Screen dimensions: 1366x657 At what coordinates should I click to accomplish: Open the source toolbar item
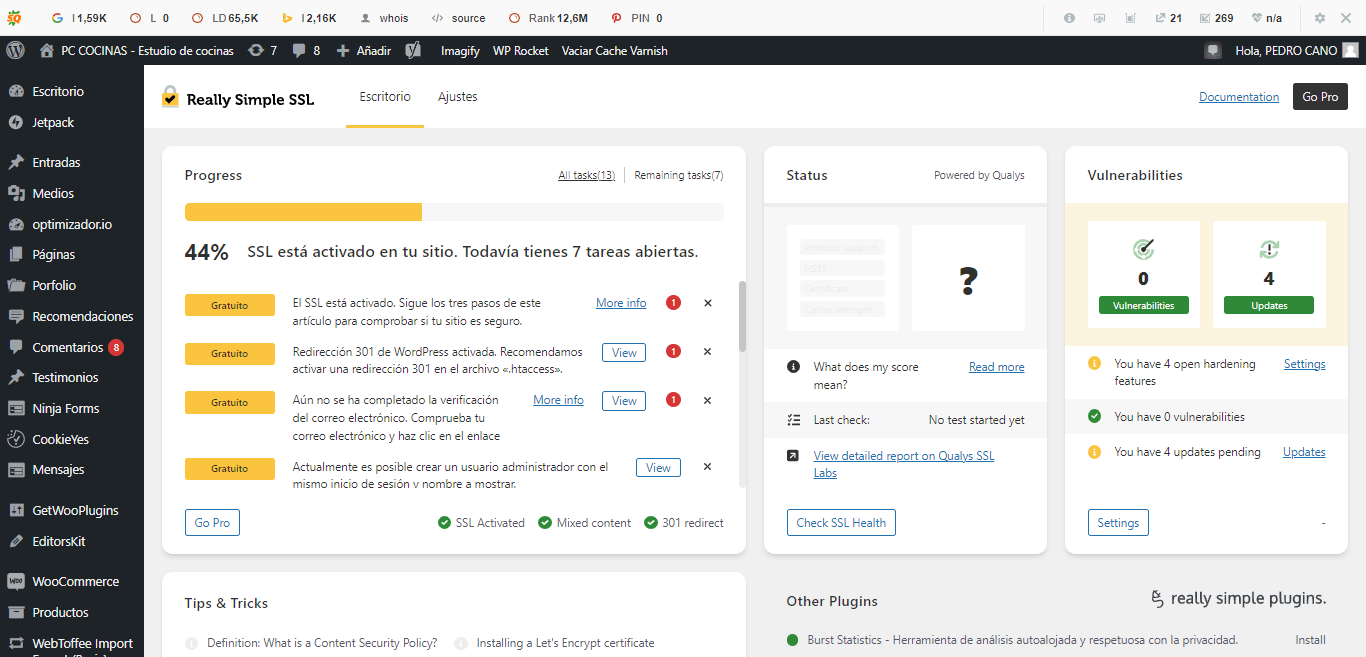[x=458, y=18]
